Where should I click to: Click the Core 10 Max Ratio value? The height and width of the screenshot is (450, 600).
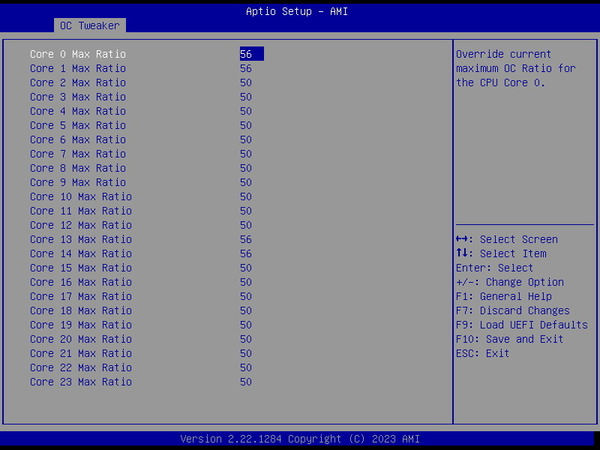tap(246, 197)
